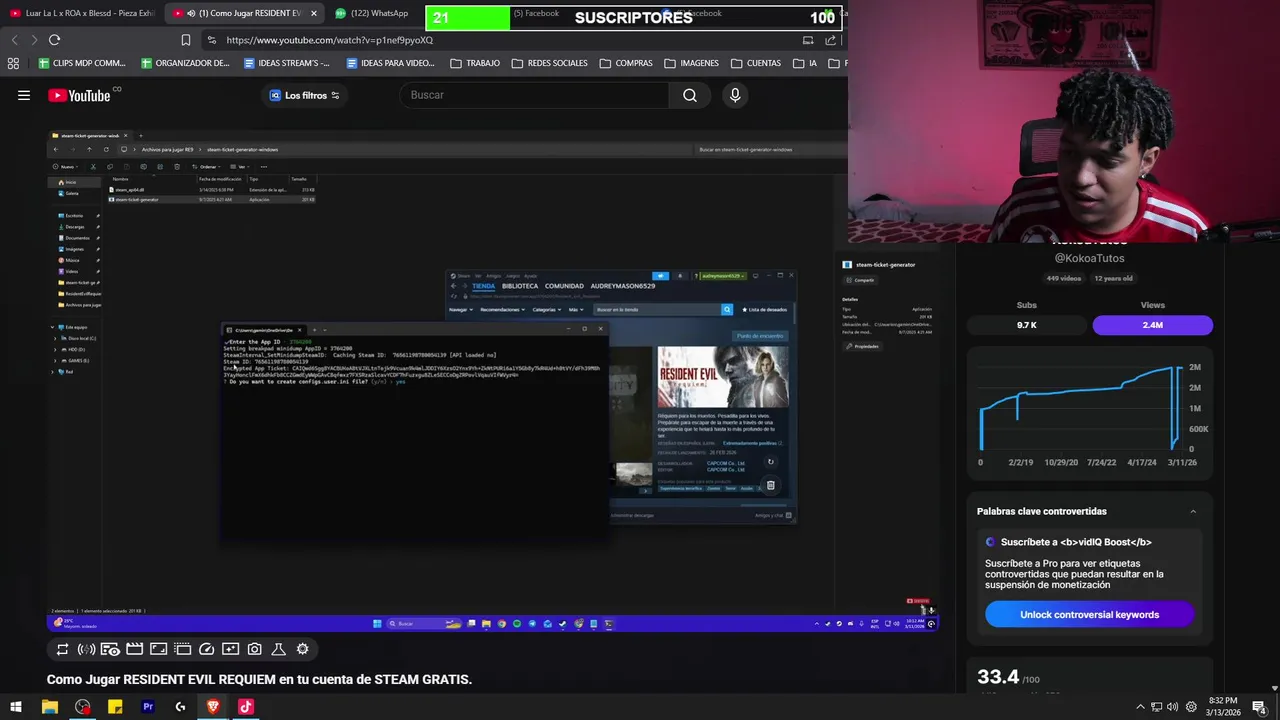Click the vidIQ sparkle image enhance icon
1280x720 pixels.
(x=230, y=649)
